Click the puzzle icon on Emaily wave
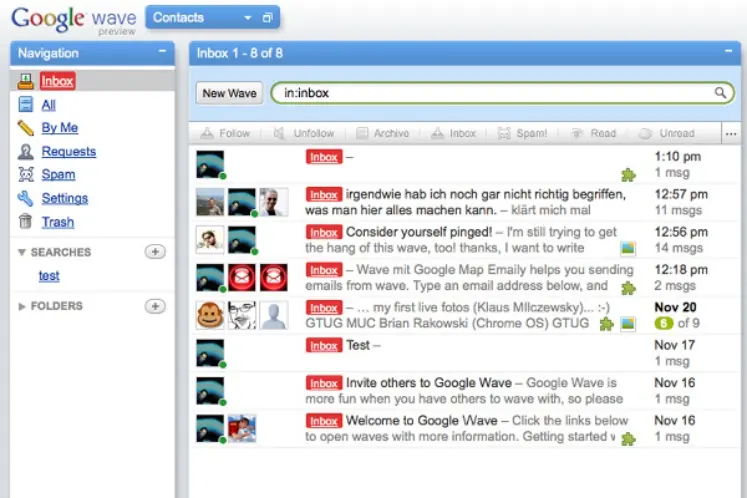This screenshot has height=498, width=747. point(628,288)
